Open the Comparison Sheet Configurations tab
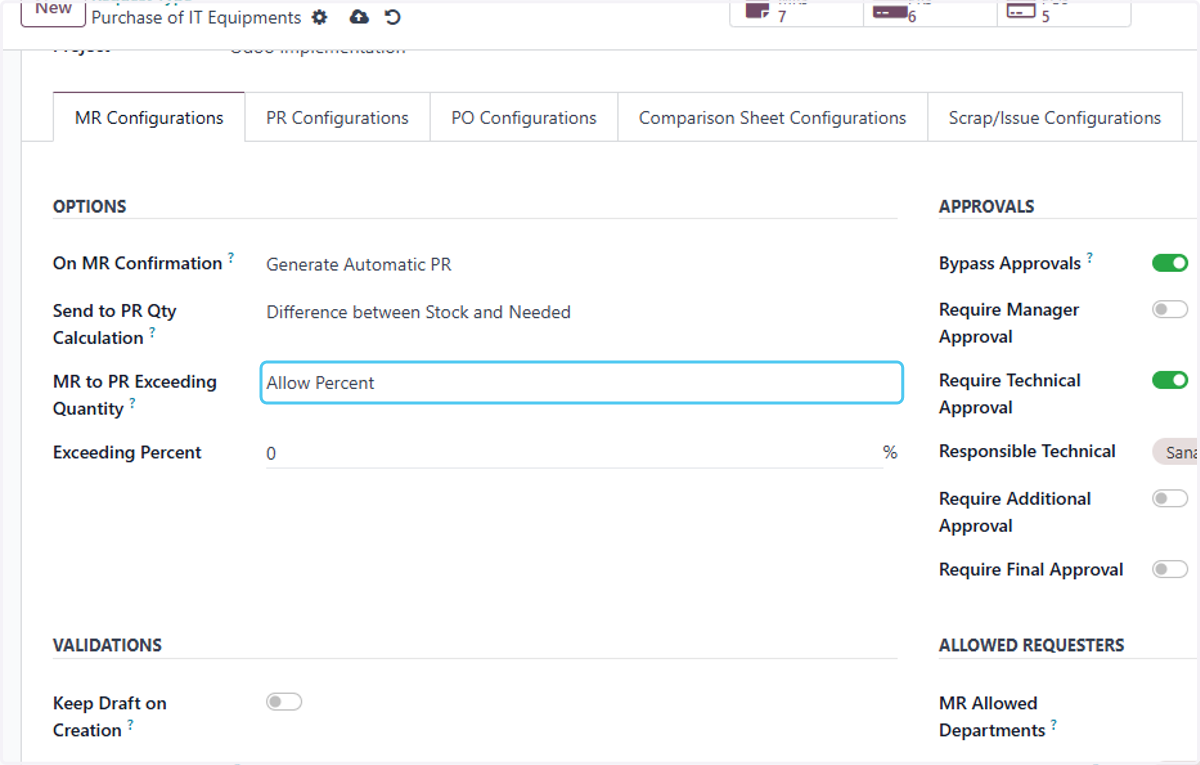This screenshot has width=1200, height=765. pos(773,117)
